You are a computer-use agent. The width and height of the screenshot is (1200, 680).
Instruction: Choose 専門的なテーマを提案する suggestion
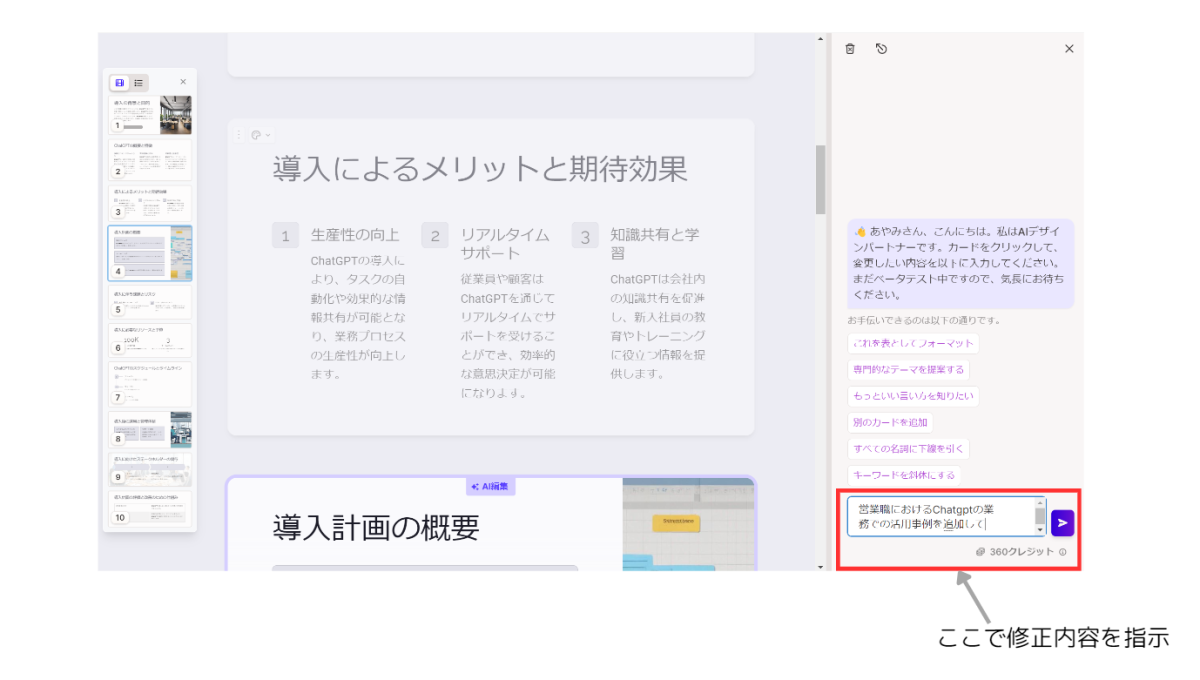tap(908, 370)
